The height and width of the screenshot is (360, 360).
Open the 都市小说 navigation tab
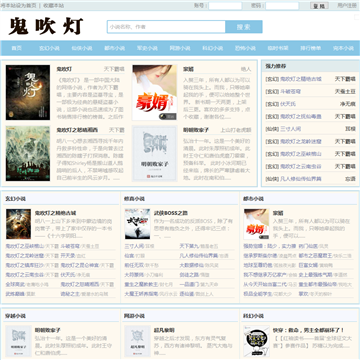114,48
